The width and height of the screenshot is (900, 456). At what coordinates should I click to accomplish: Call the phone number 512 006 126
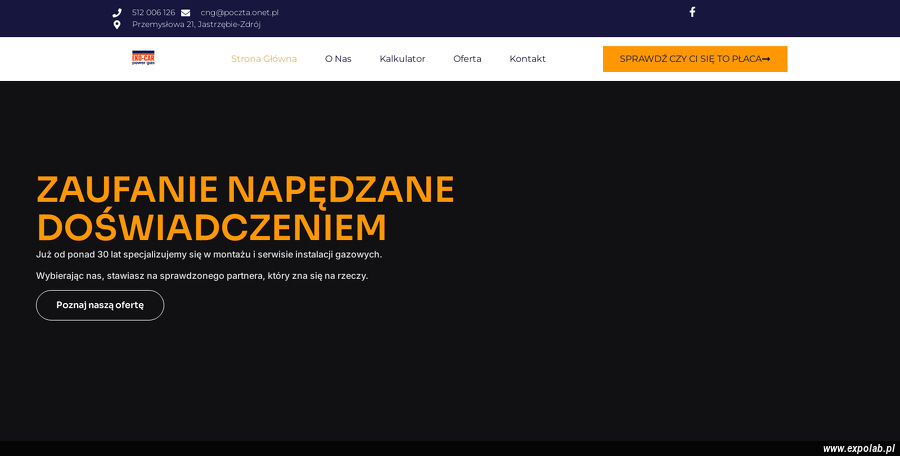tap(153, 13)
